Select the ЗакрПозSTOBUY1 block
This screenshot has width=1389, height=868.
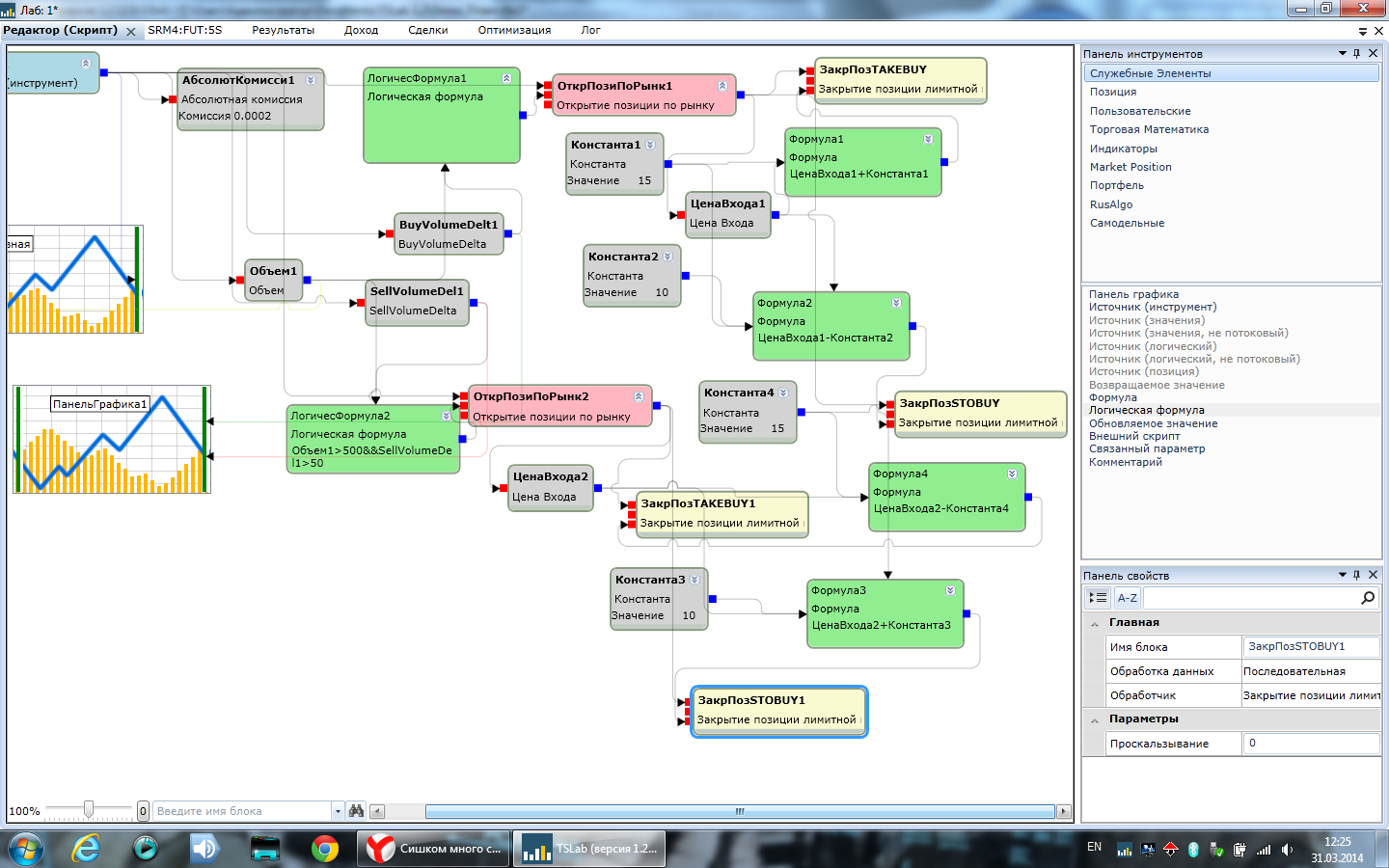pos(779,711)
